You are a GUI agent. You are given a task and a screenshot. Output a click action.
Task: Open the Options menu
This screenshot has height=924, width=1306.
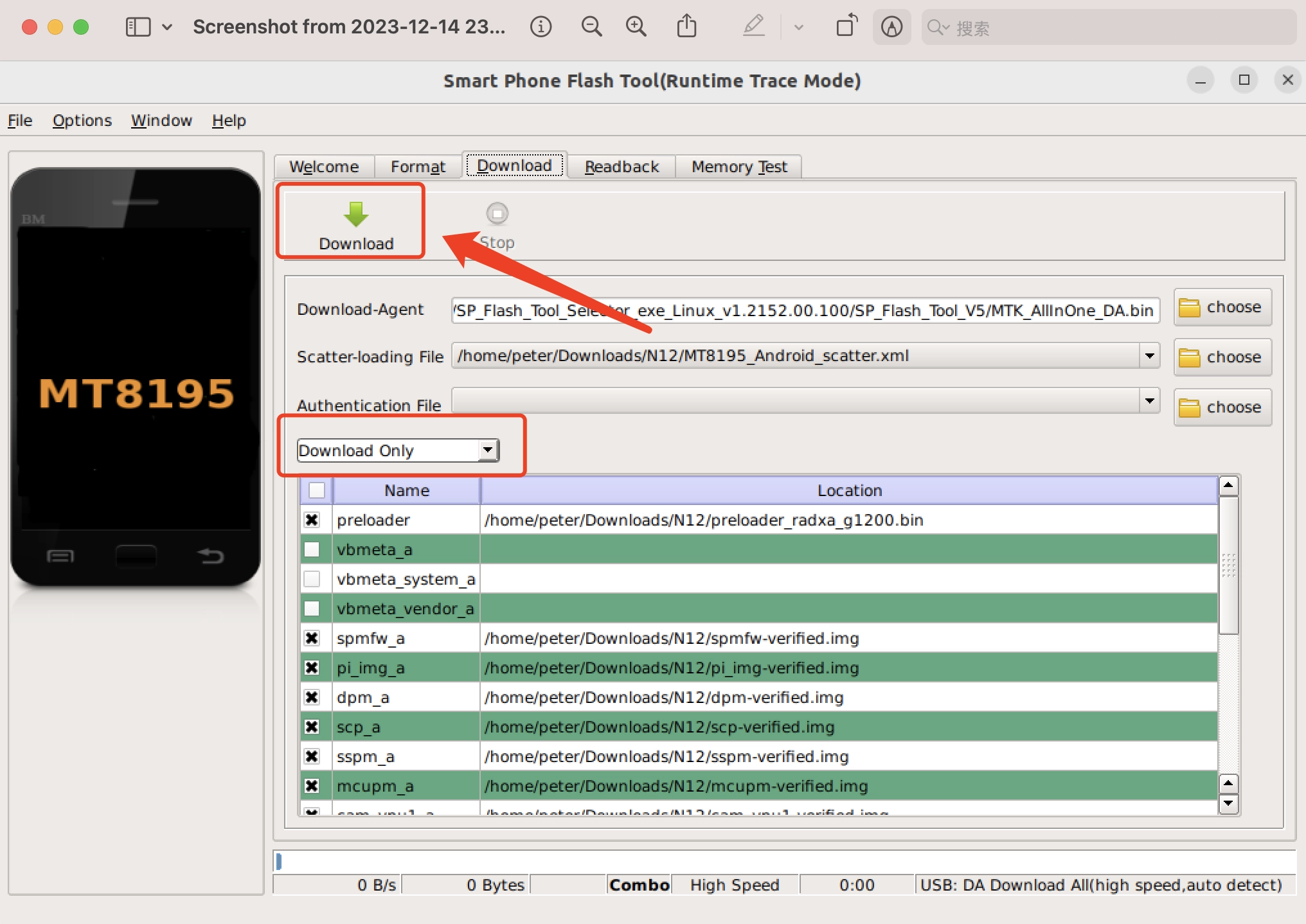pyautogui.click(x=80, y=119)
